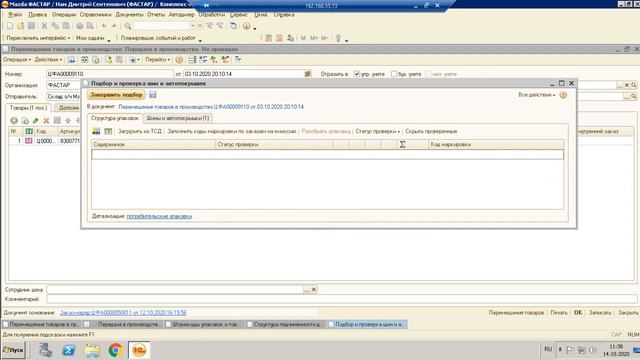
Task: Click the Записать button
Action: pos(600,313)
